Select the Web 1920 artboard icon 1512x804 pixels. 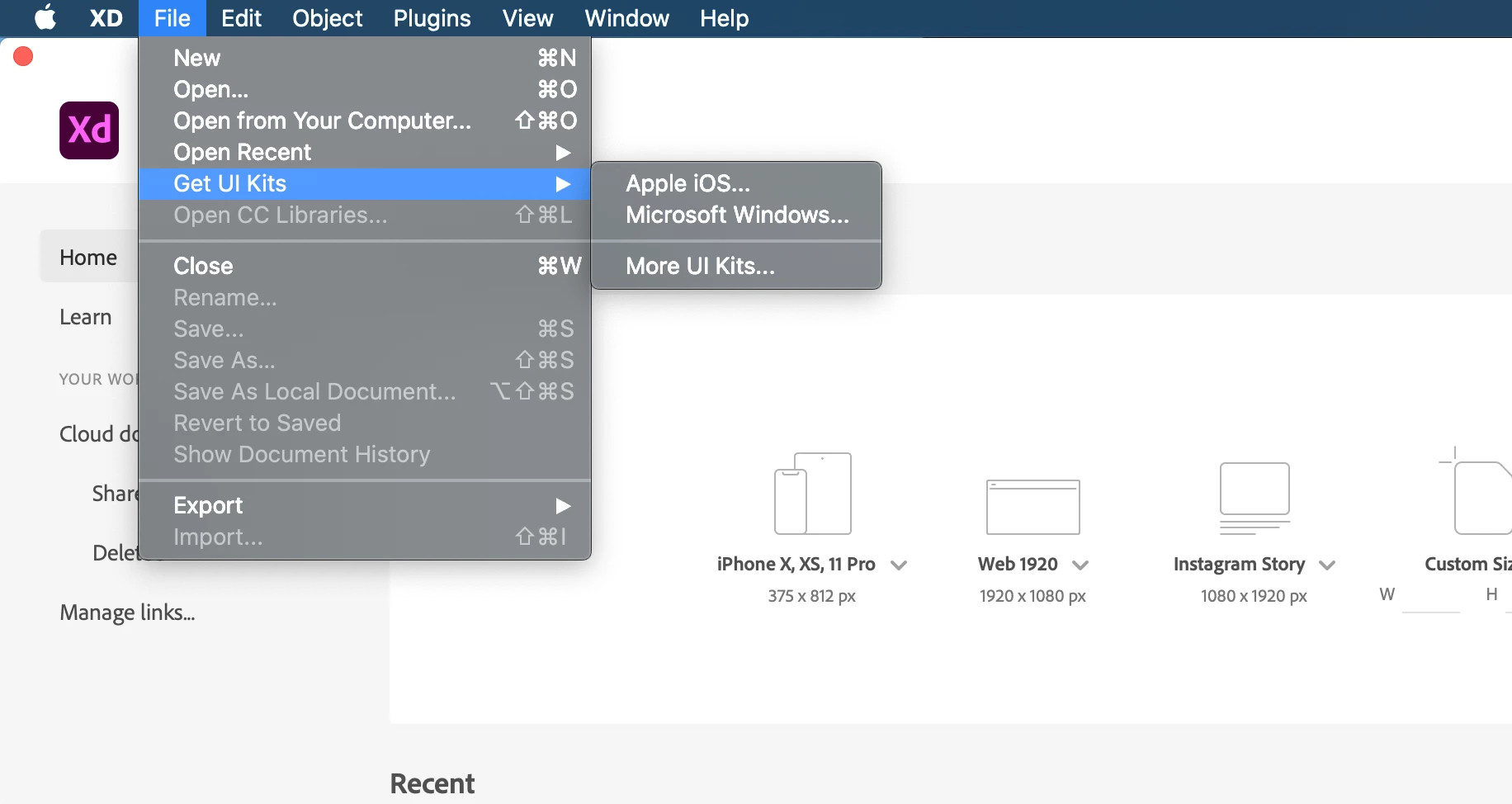[1032, 507]
